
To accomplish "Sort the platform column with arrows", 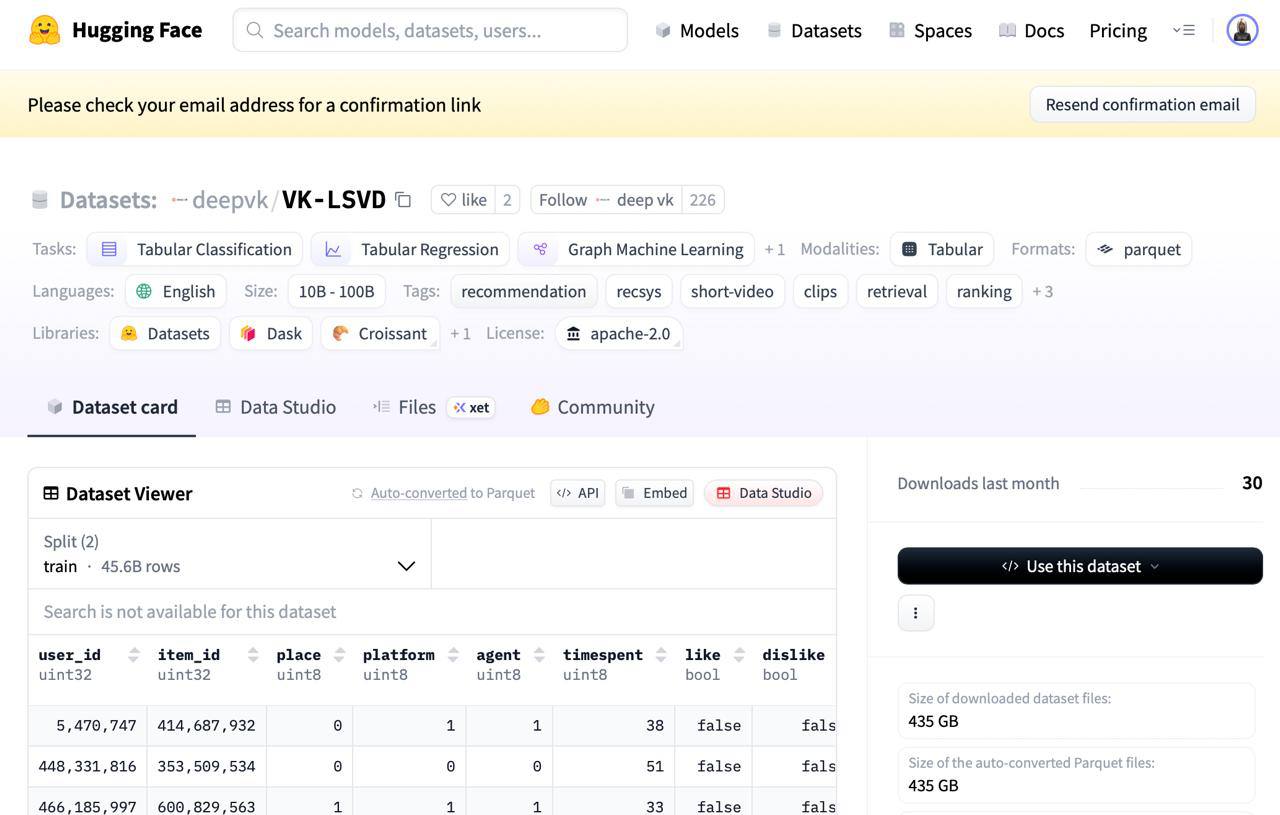I will (x=453, y=655).
